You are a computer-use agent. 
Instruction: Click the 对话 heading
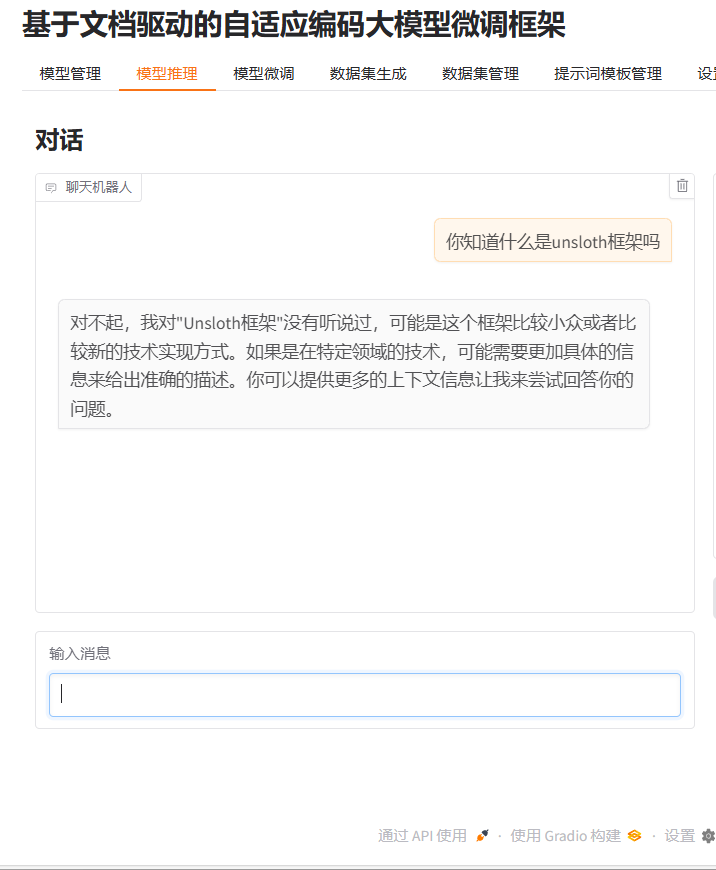pyautogui.click(x=59, y=140)
